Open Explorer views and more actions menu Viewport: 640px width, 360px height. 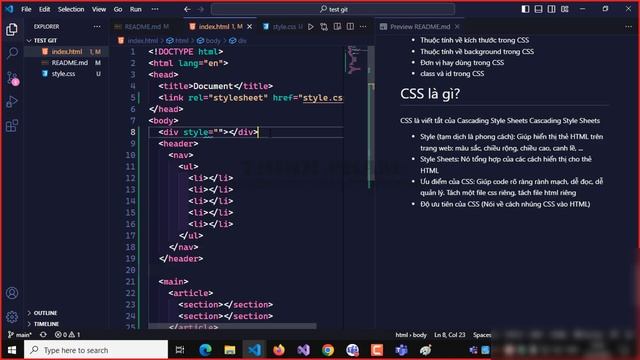[x=97, y=27]
